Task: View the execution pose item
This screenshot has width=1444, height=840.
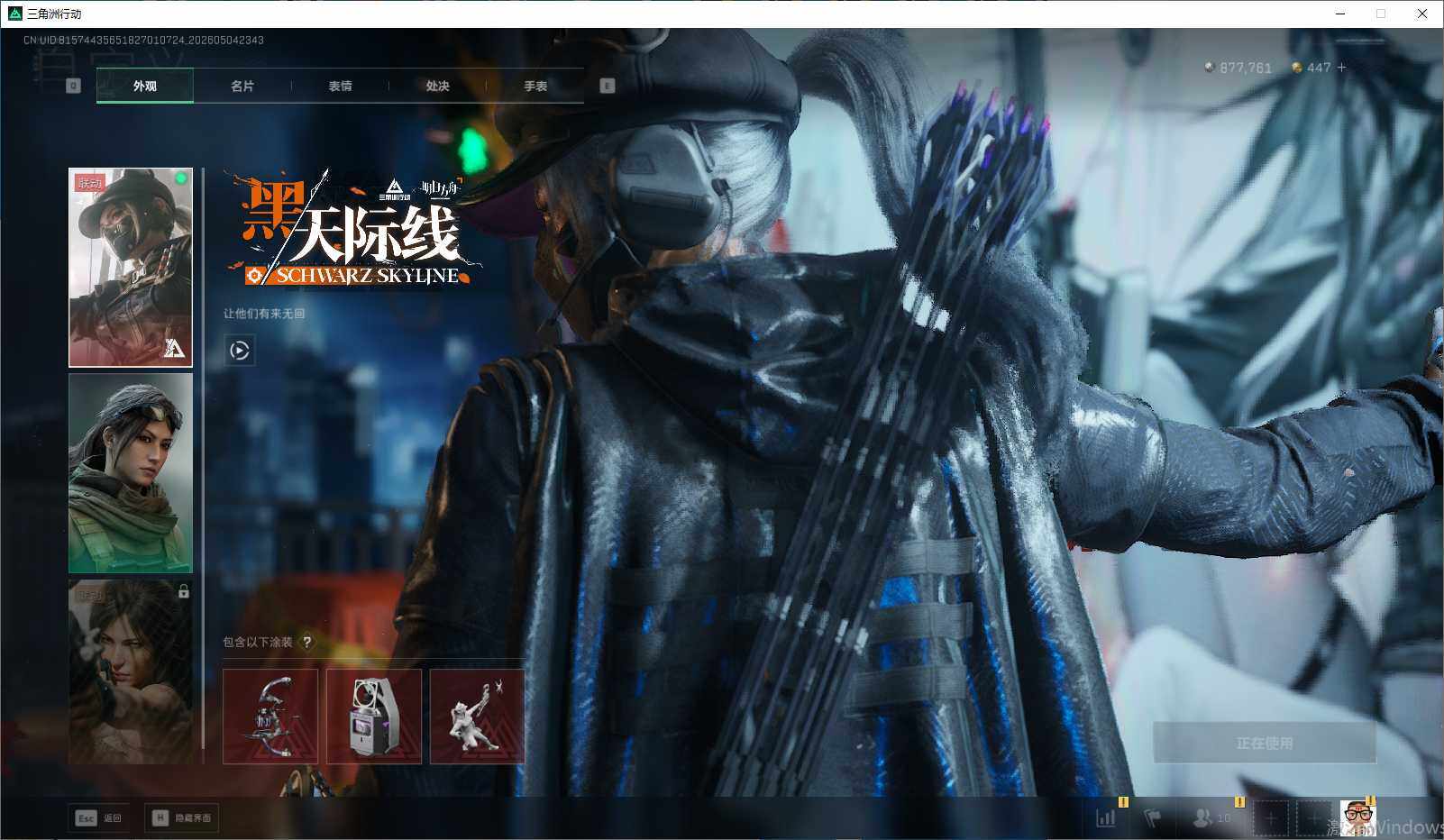Action: [x=477, y=716]
